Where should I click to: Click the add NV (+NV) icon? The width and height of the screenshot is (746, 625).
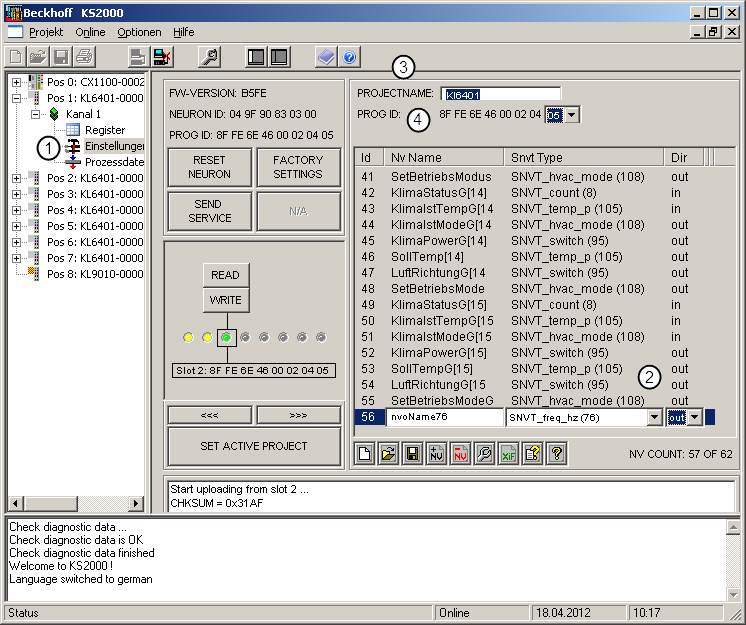tap(436, 454)
